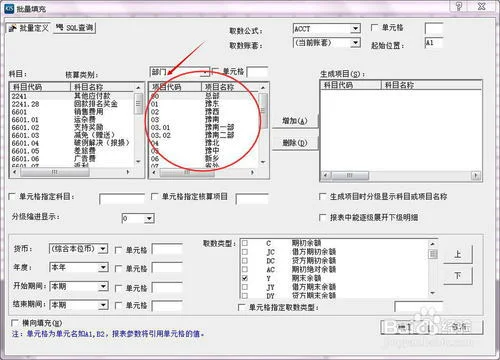This screenshot has width=500, height=360.
Task: Click the 下 move-down button
Action: [458, 276]
